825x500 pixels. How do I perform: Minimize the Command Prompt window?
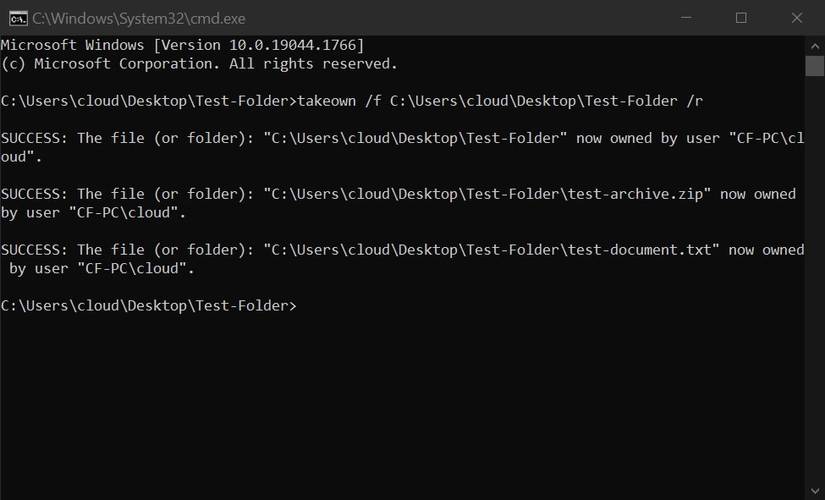[686, 18]
